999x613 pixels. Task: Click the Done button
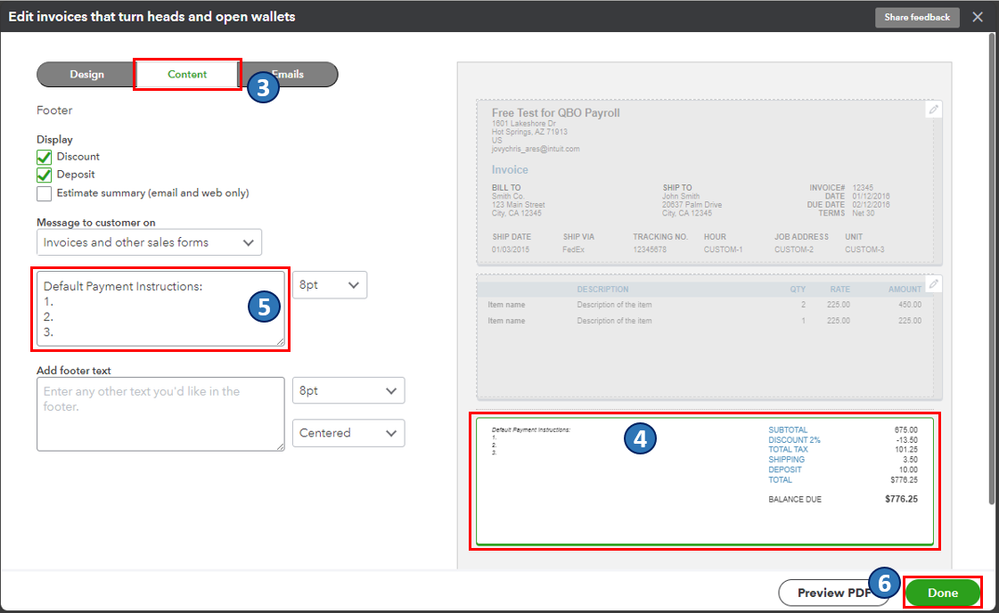coord(942,593)
